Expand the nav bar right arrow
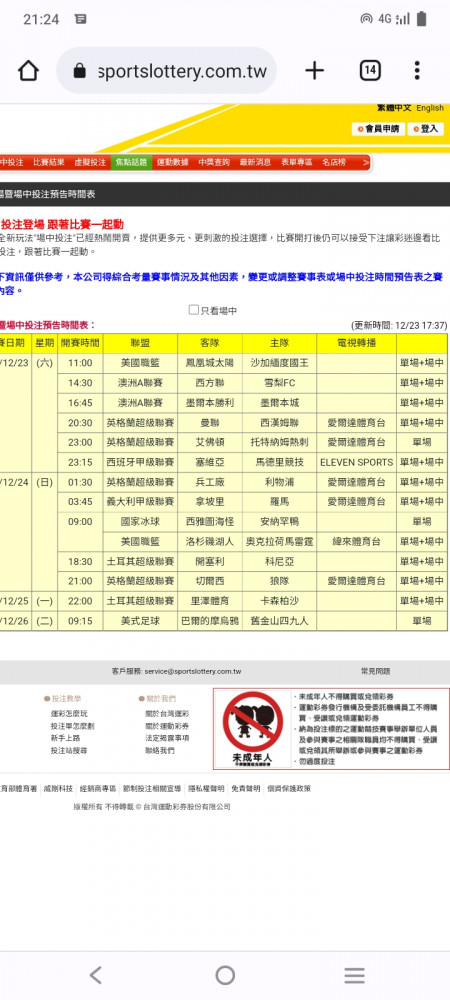The height and width of the screenshot is (1000, 450). pyautogui.click(x=366, y=163)
